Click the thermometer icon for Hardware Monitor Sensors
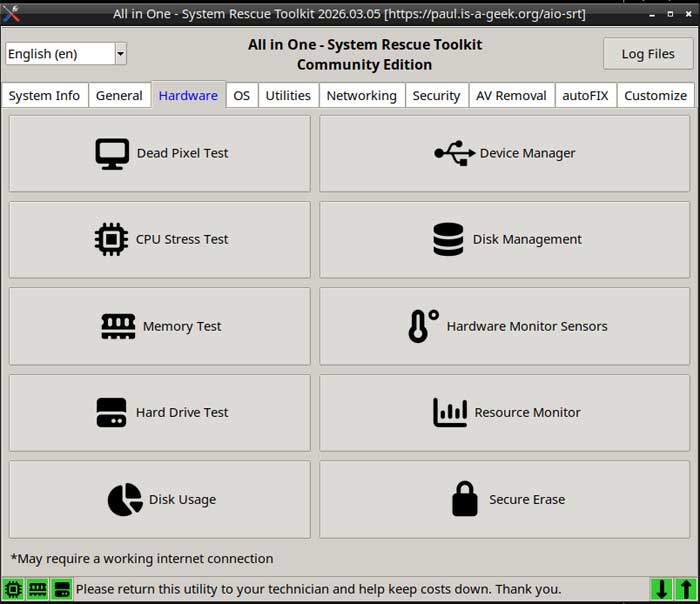700x604 pixels. pyautogui.click(x=423, y=326)
